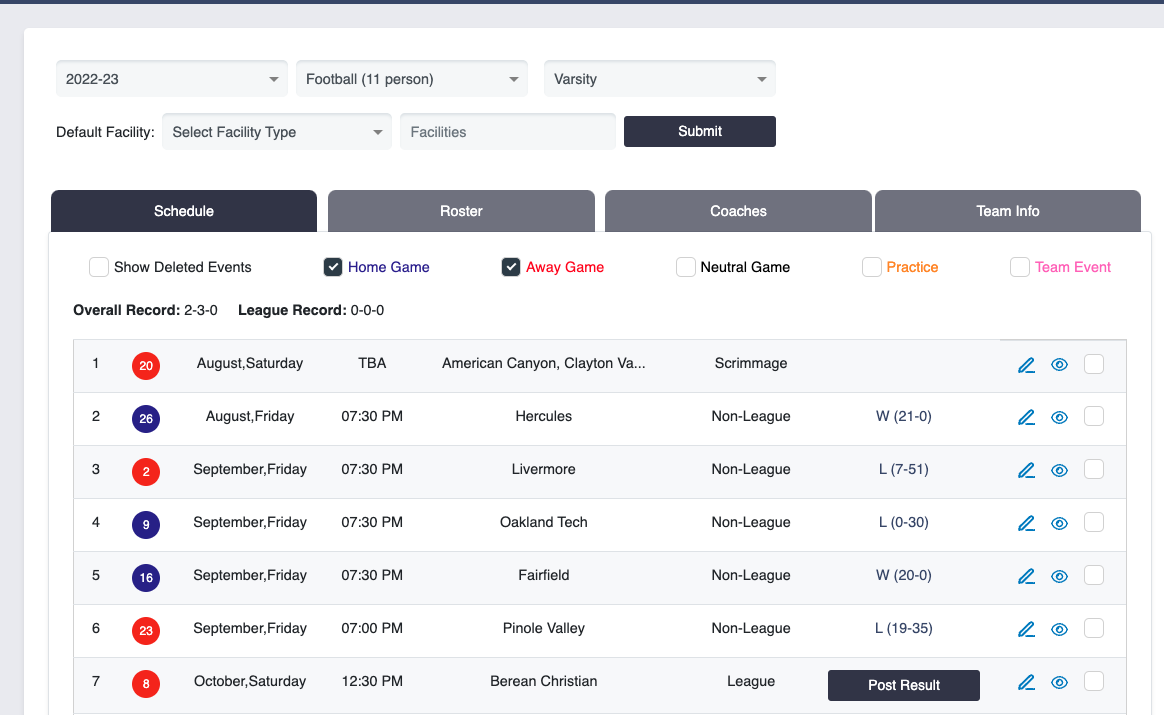The image size is (1164, 715).
Task: Uncheck the Home Game filter
Action: (x=333, y=267)
